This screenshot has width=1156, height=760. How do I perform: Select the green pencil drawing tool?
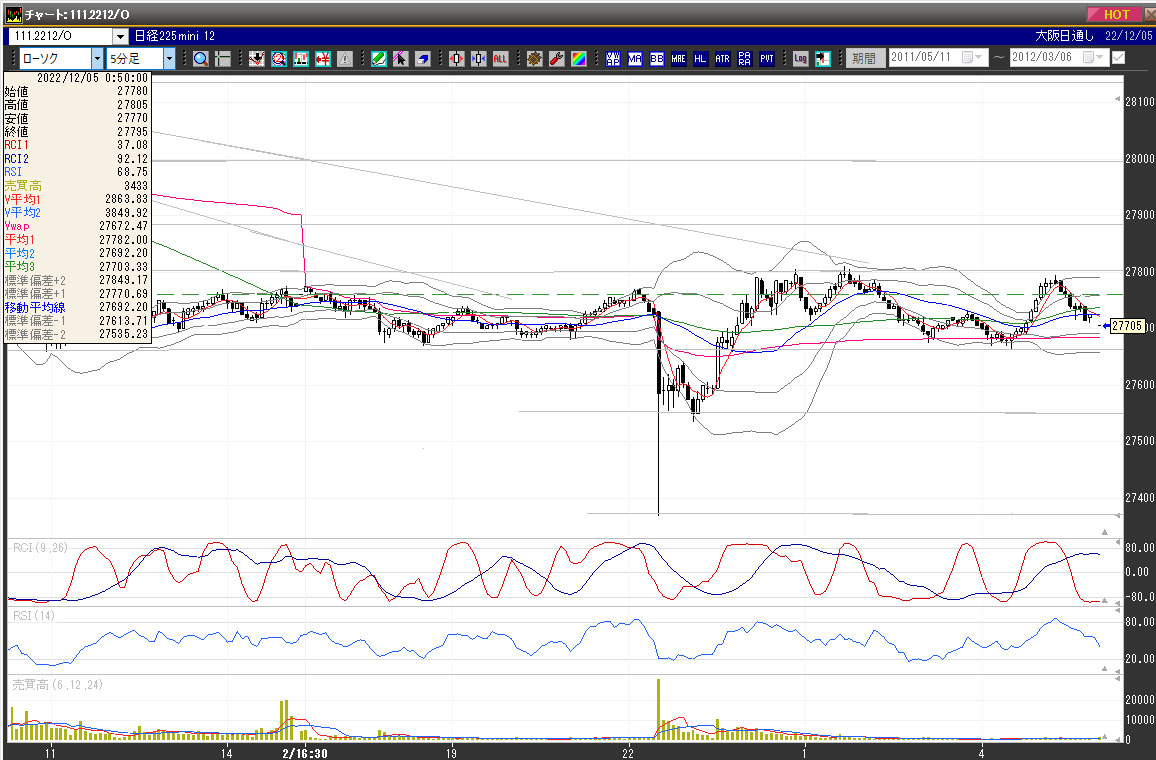[x=379, y=59]
